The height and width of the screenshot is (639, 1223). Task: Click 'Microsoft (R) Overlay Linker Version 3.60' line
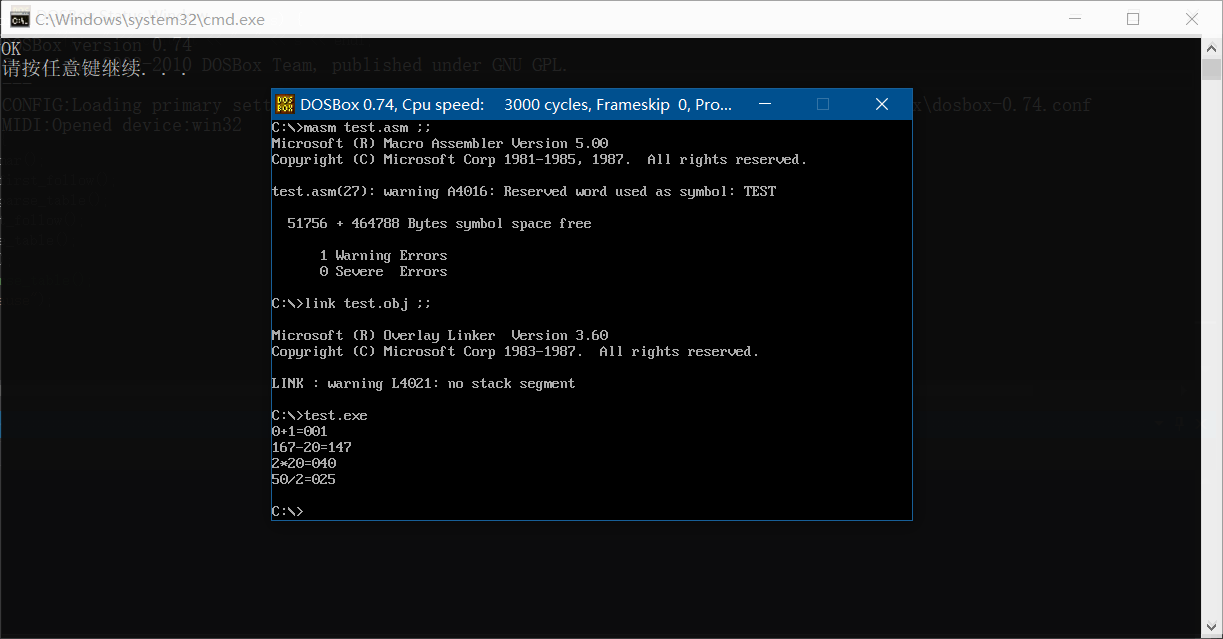(x=440, y=335)
